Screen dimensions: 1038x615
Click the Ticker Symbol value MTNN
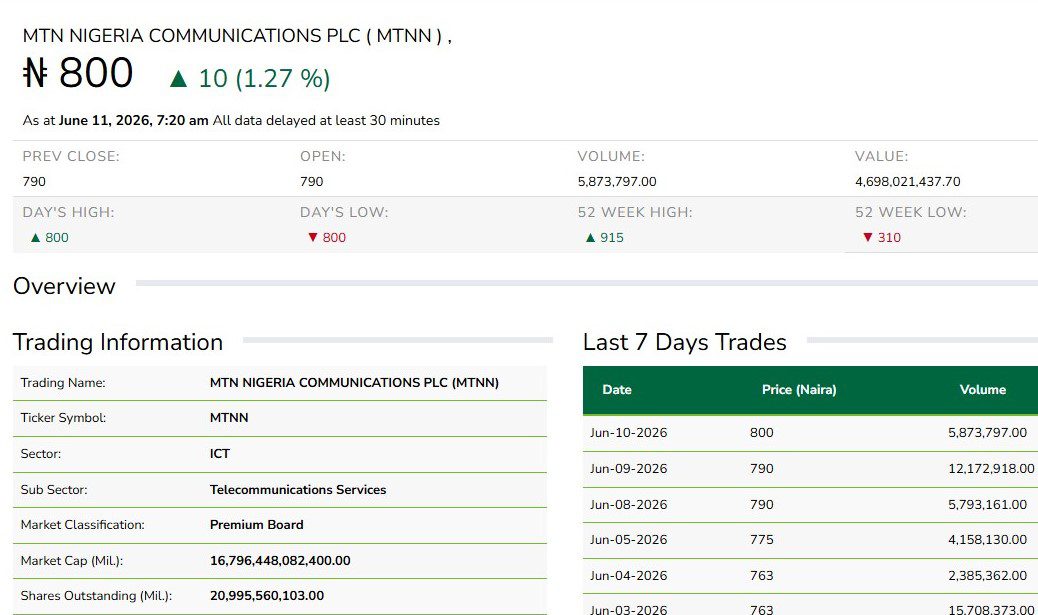229,418
